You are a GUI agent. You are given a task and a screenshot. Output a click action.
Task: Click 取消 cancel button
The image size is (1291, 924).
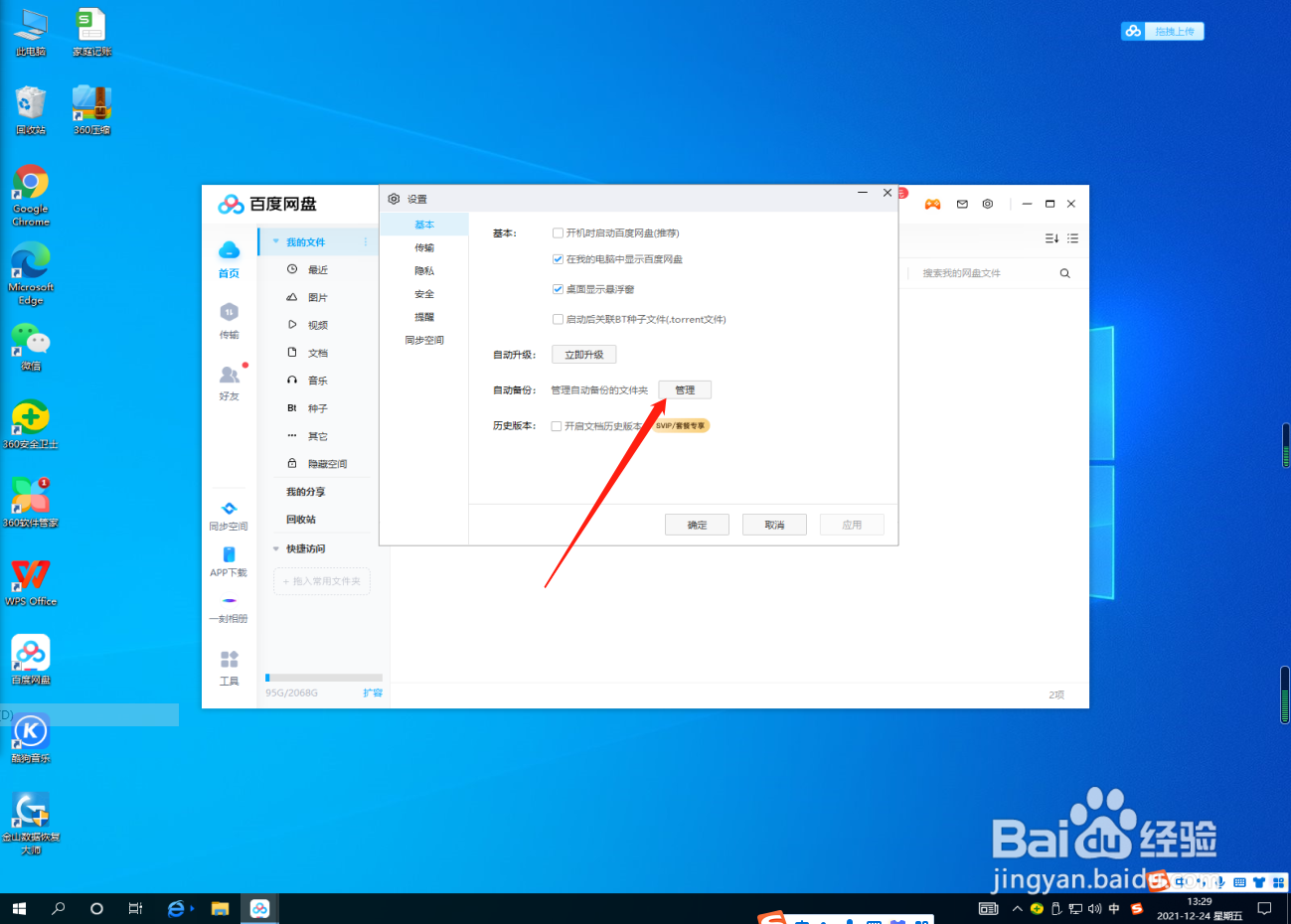coord(774,525)
